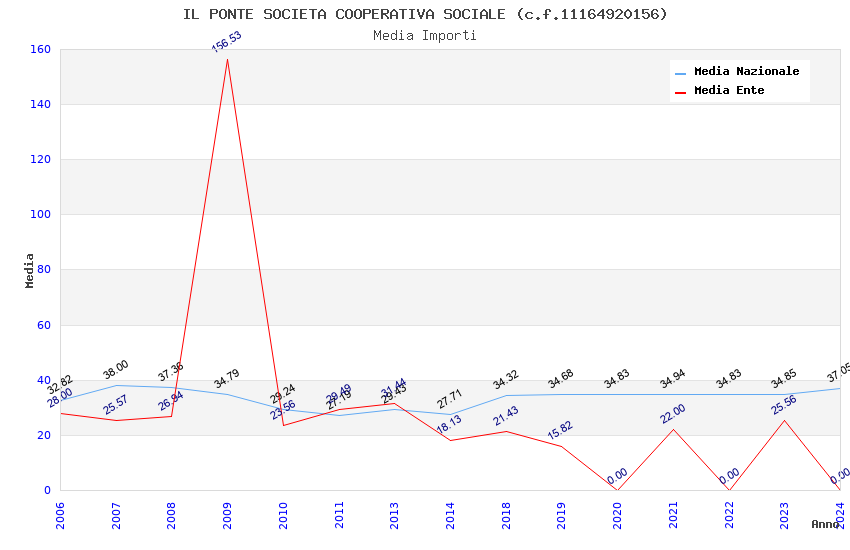The height and width of the screenshot is (550, 850).
Task: Click the 34.32 value label
Action: [x=506, y=379]
